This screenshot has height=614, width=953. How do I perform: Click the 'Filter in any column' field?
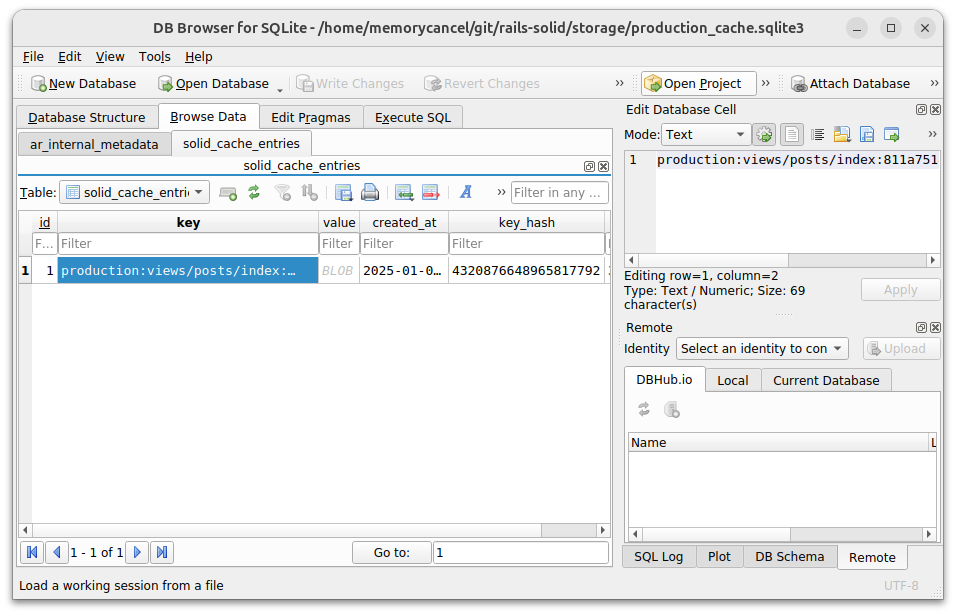coord(559,193)
